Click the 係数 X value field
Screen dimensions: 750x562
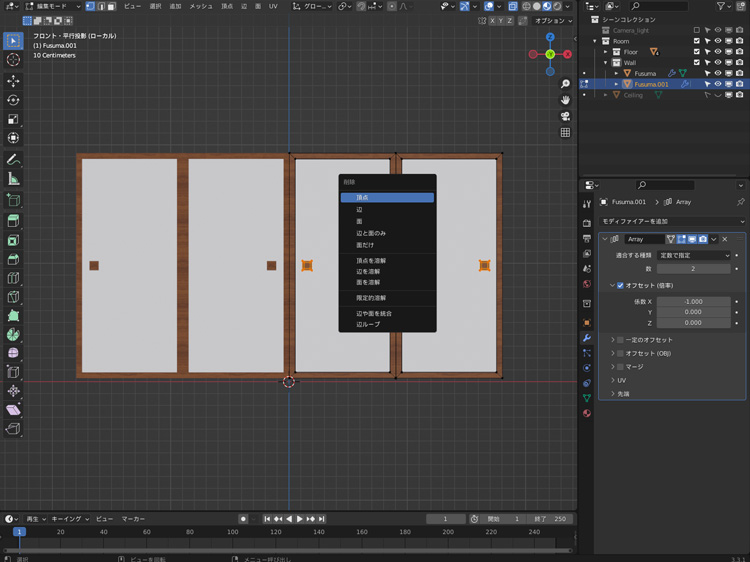coord(694,301)
